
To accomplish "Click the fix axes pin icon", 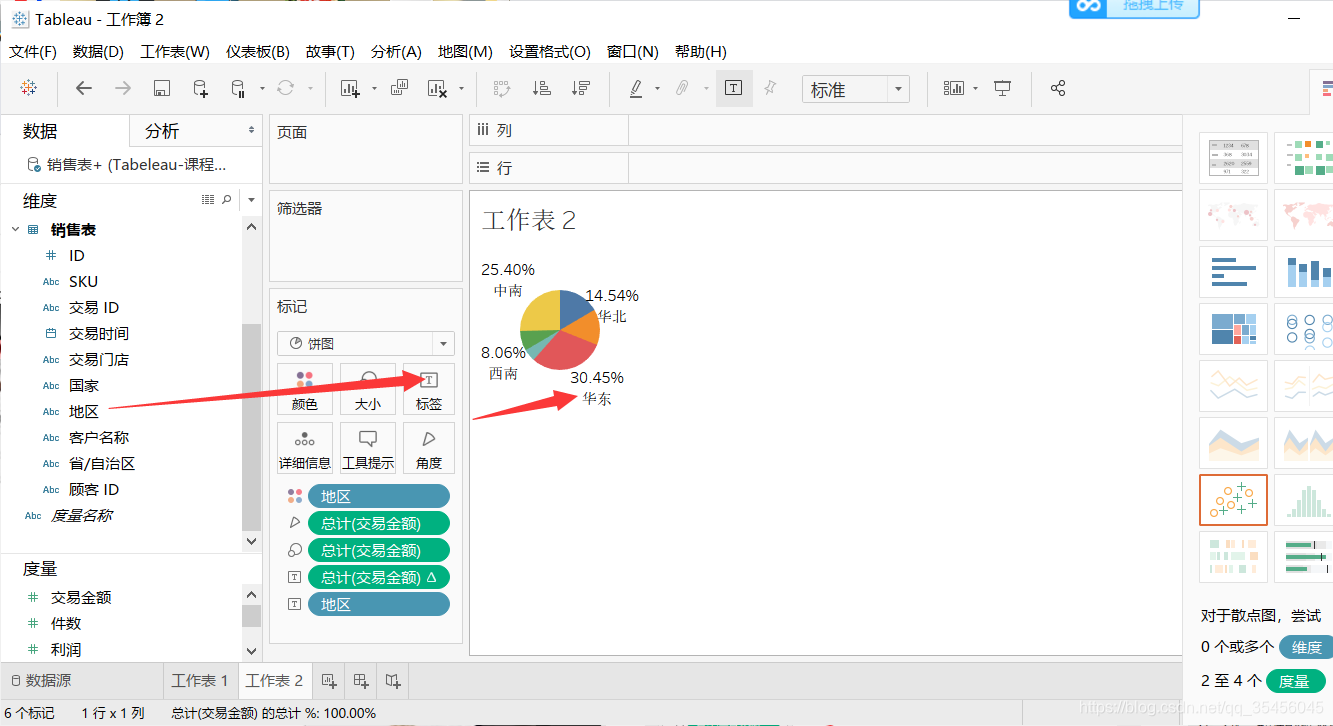I will [770, 88].
